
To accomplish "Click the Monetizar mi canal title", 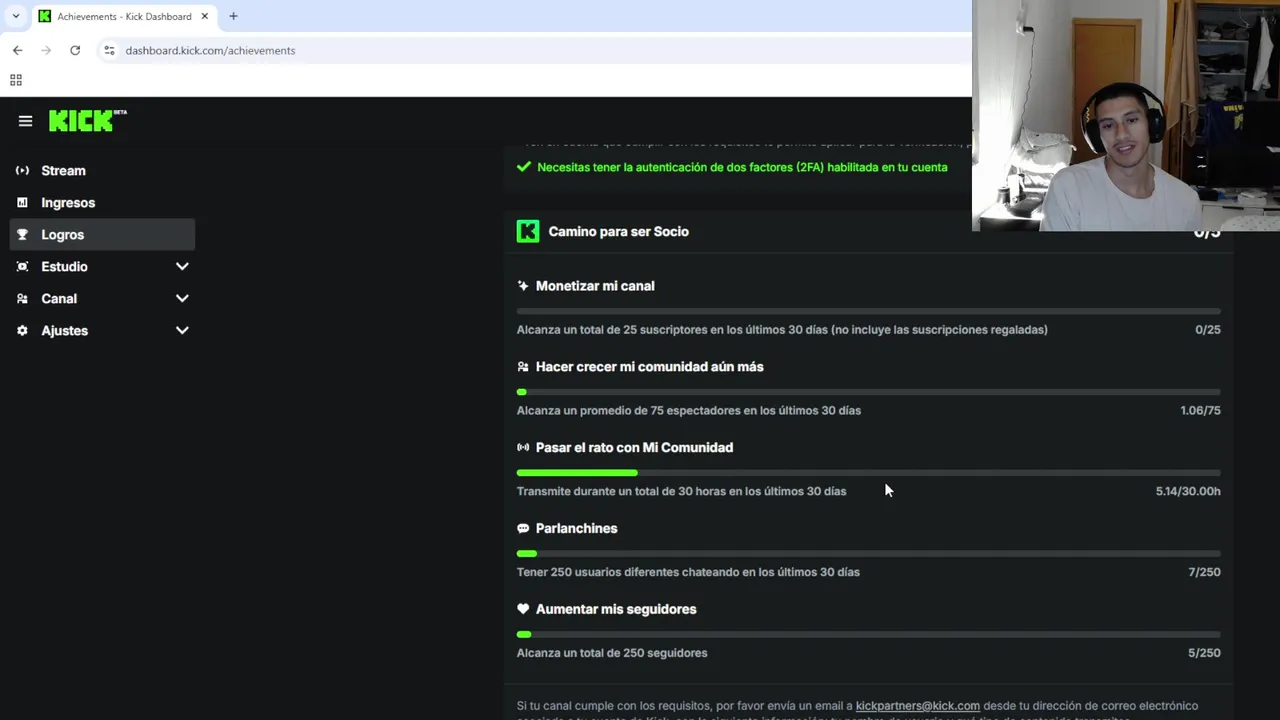I will coord(595,286).
